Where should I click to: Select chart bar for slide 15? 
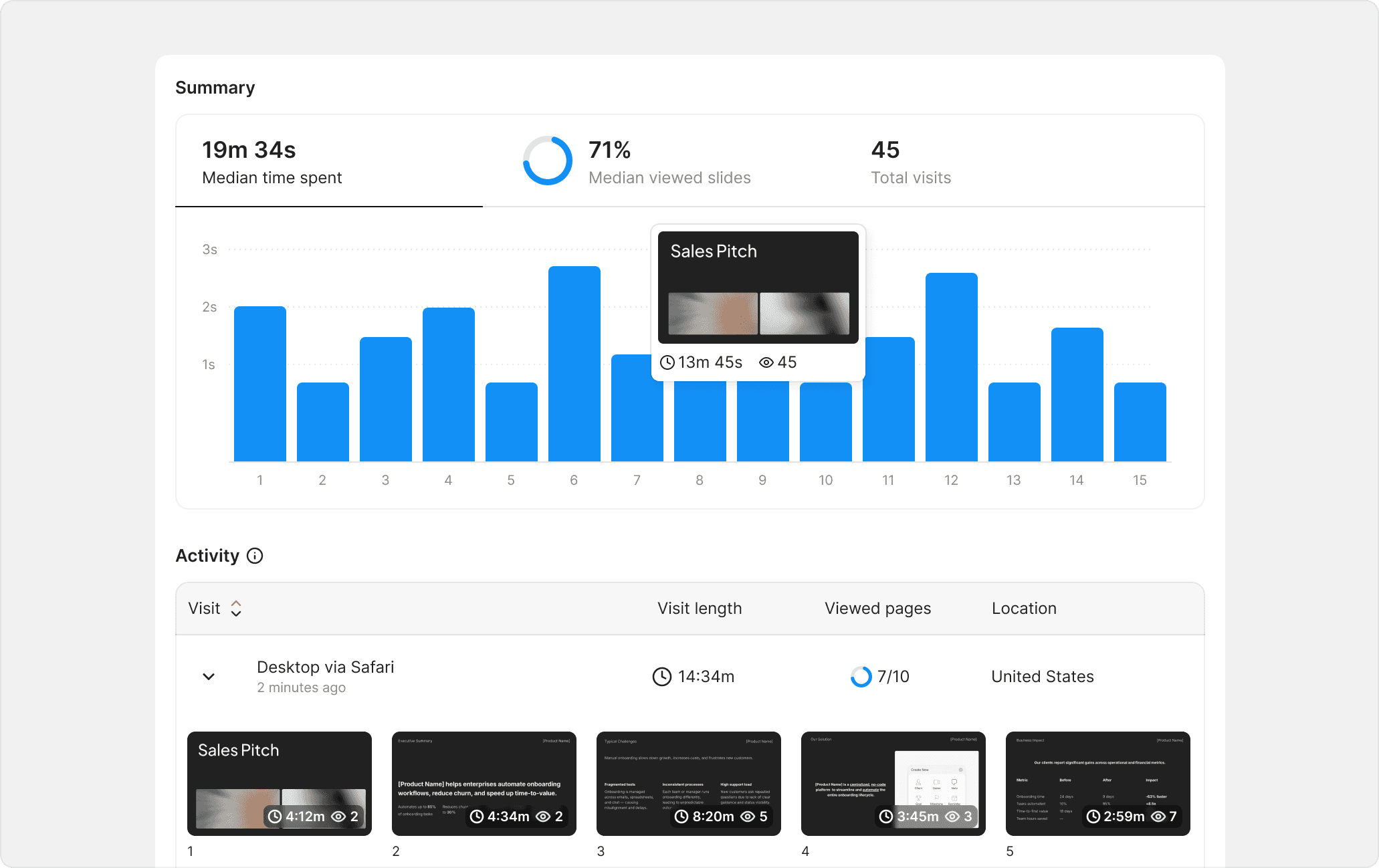click(1140, 422)
